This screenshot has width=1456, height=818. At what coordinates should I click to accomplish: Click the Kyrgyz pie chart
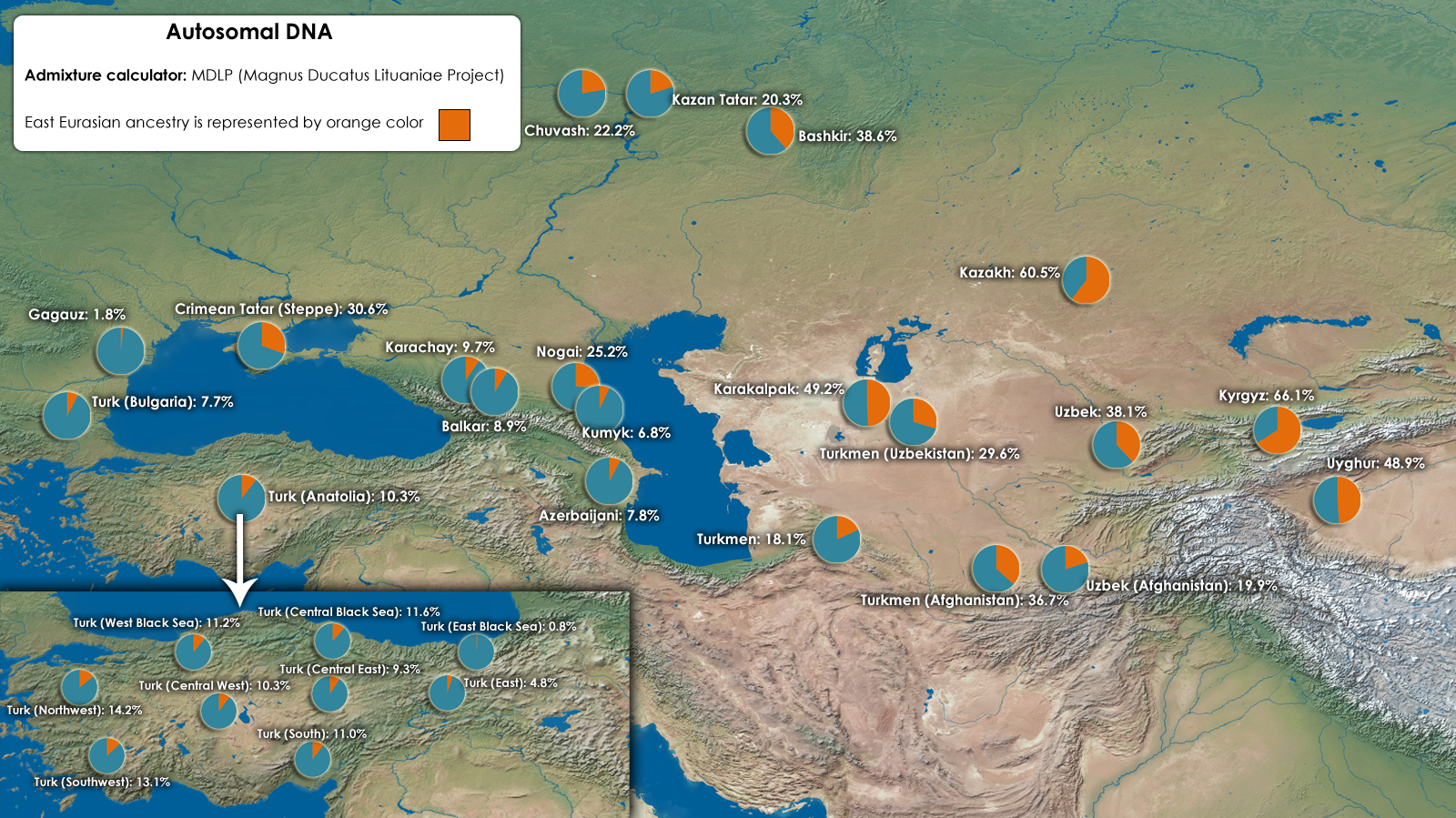pyautogui.click(x=1277, y=429)
